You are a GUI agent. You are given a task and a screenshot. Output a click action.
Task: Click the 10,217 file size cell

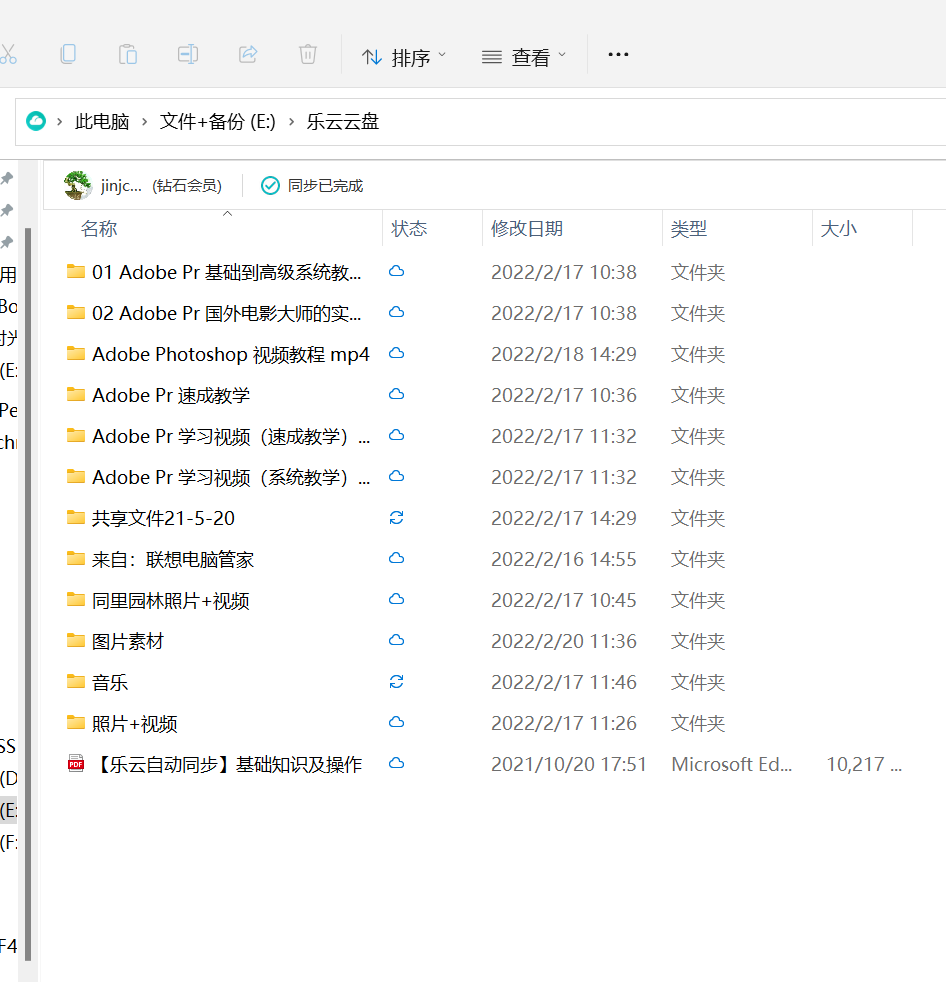pos(864,764)
